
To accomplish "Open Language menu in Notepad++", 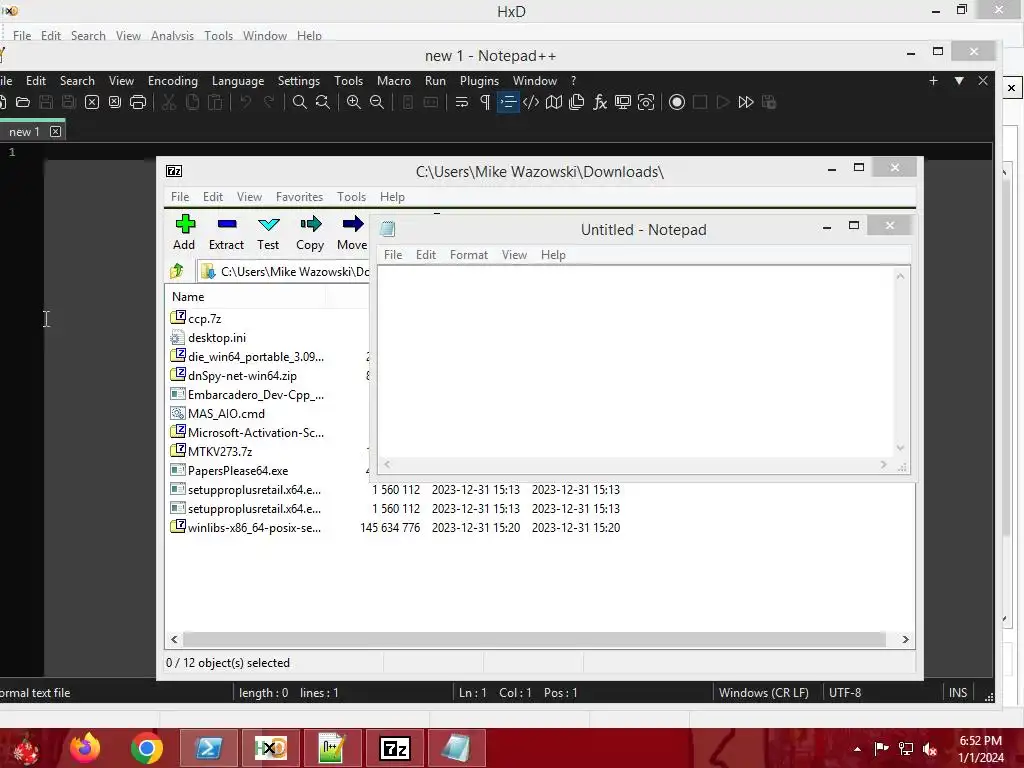I will click(x=238, y=80).
